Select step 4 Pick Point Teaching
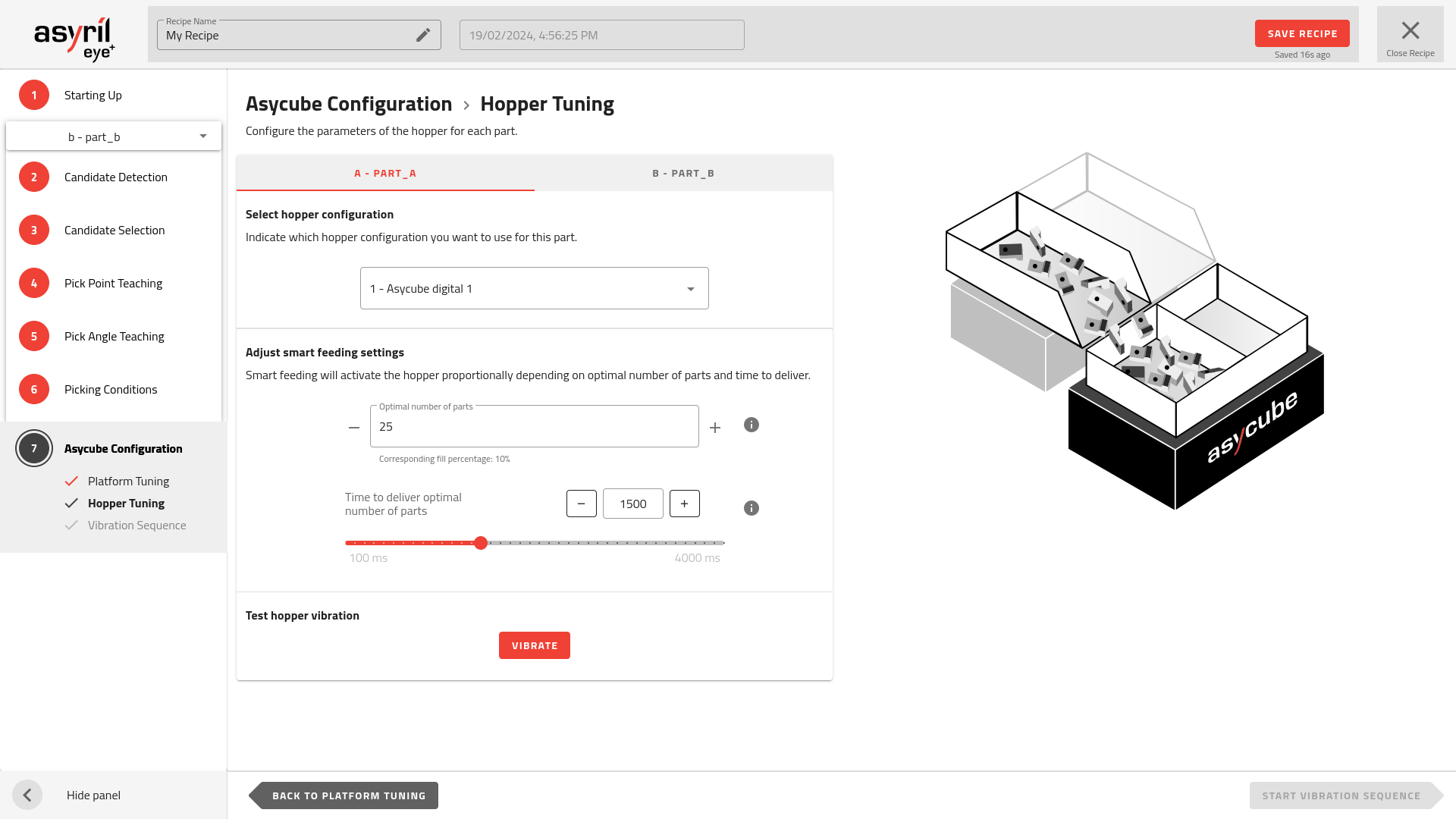The width and height of the screenshot is (1456, 819). pyautogui.click(x=113, y=283)
